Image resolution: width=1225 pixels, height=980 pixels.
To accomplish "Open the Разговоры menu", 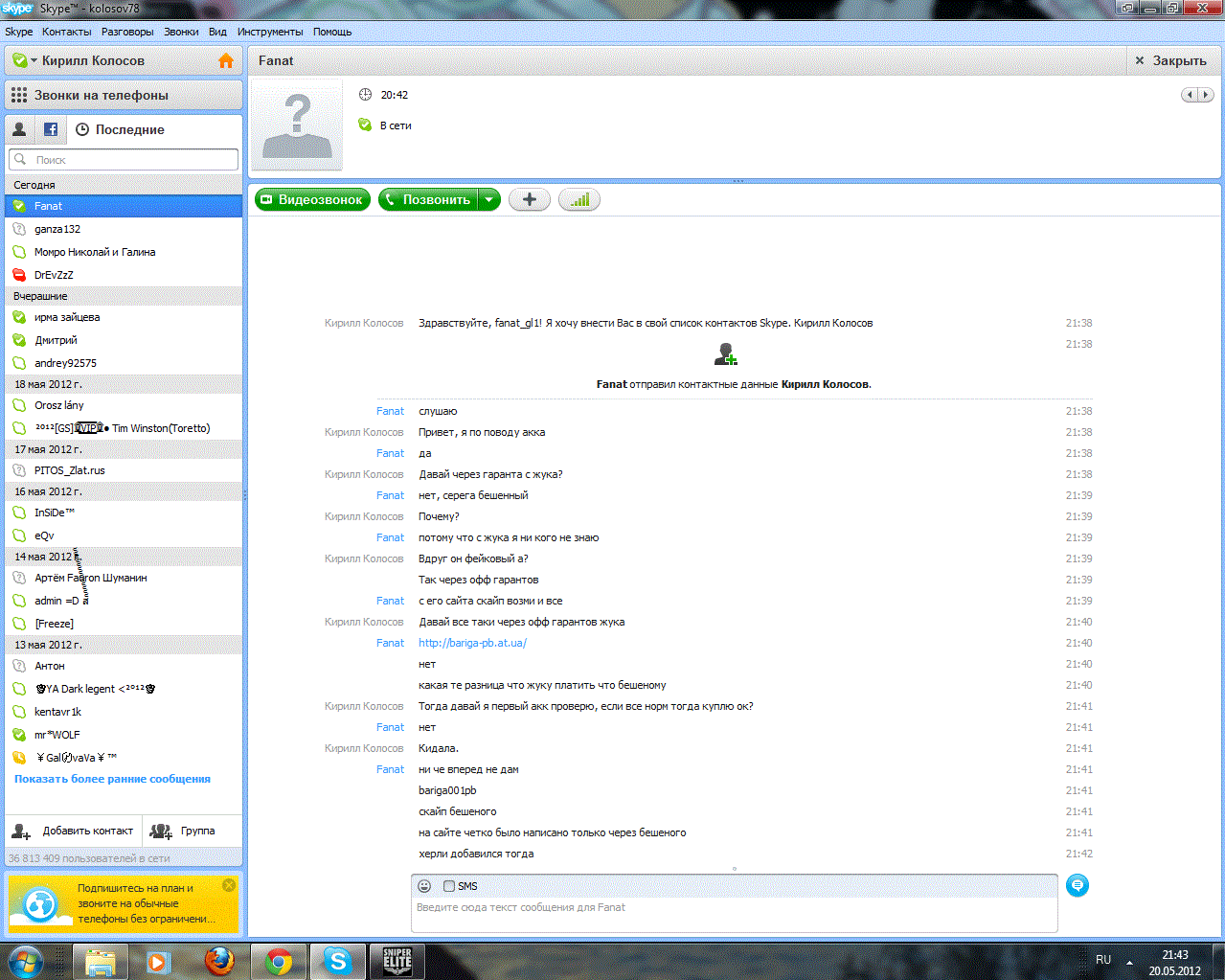I will click(127, 32).
